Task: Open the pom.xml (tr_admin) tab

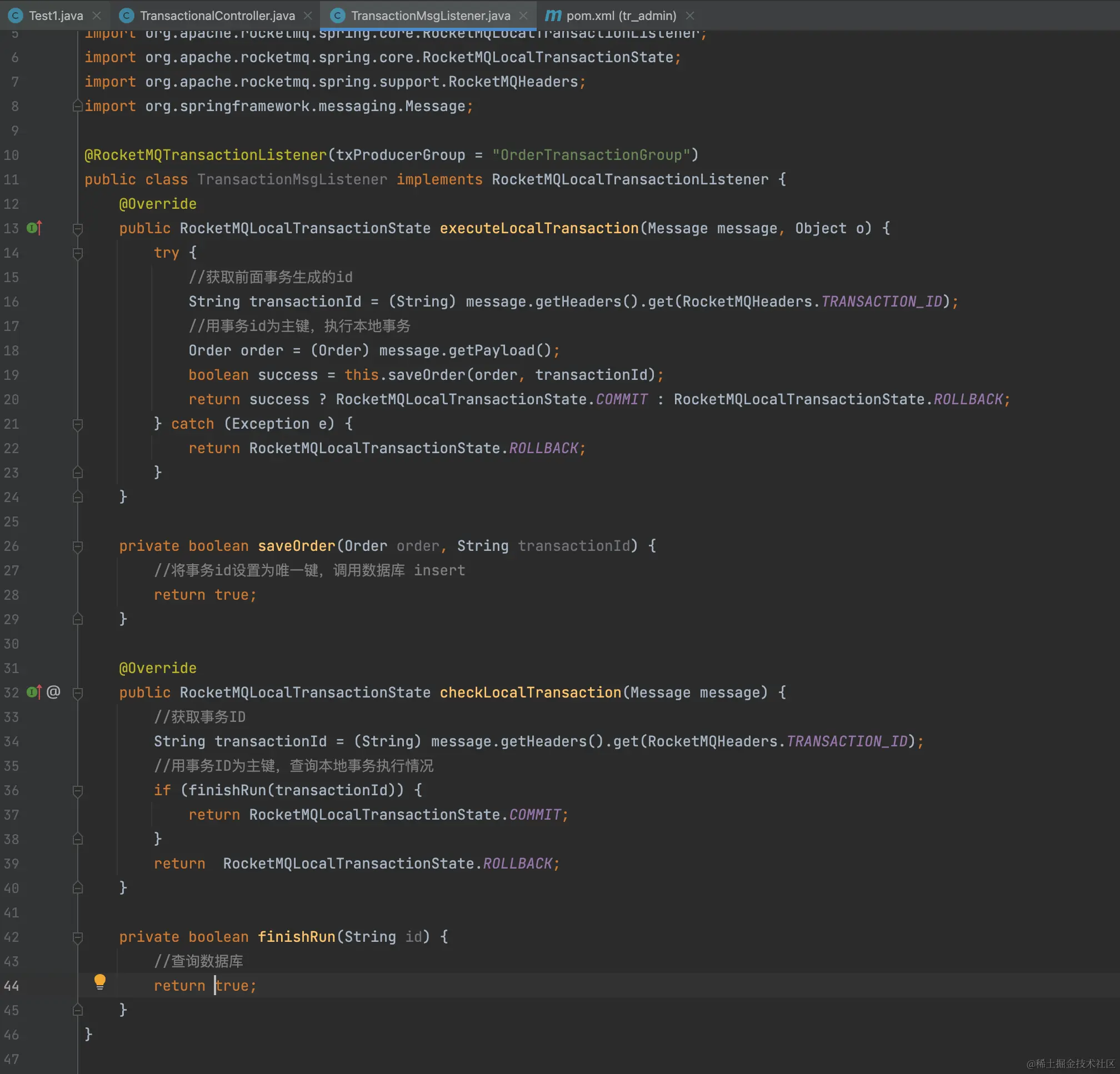Action: pyautogui.click(x=621, y=16)
